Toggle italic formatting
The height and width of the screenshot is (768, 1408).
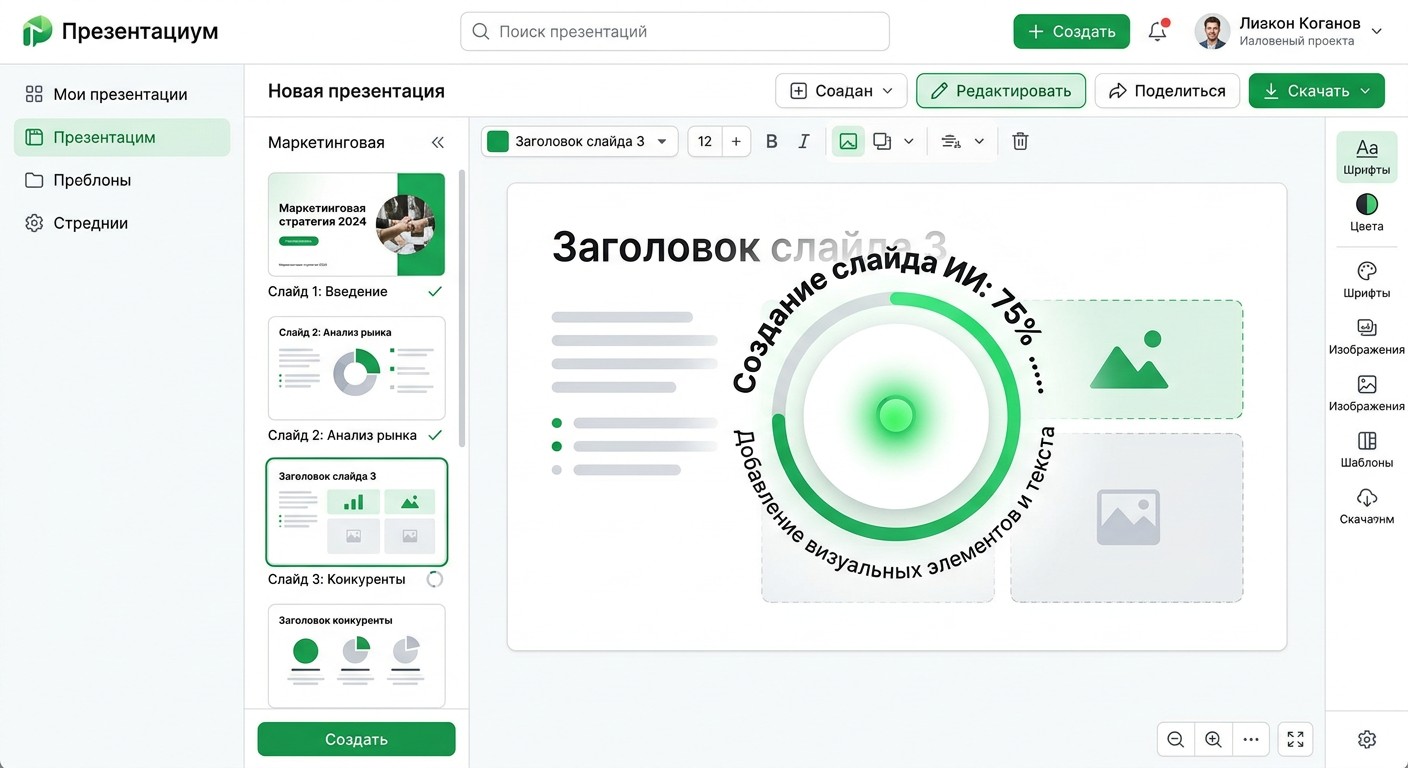(x=803, y=141)
